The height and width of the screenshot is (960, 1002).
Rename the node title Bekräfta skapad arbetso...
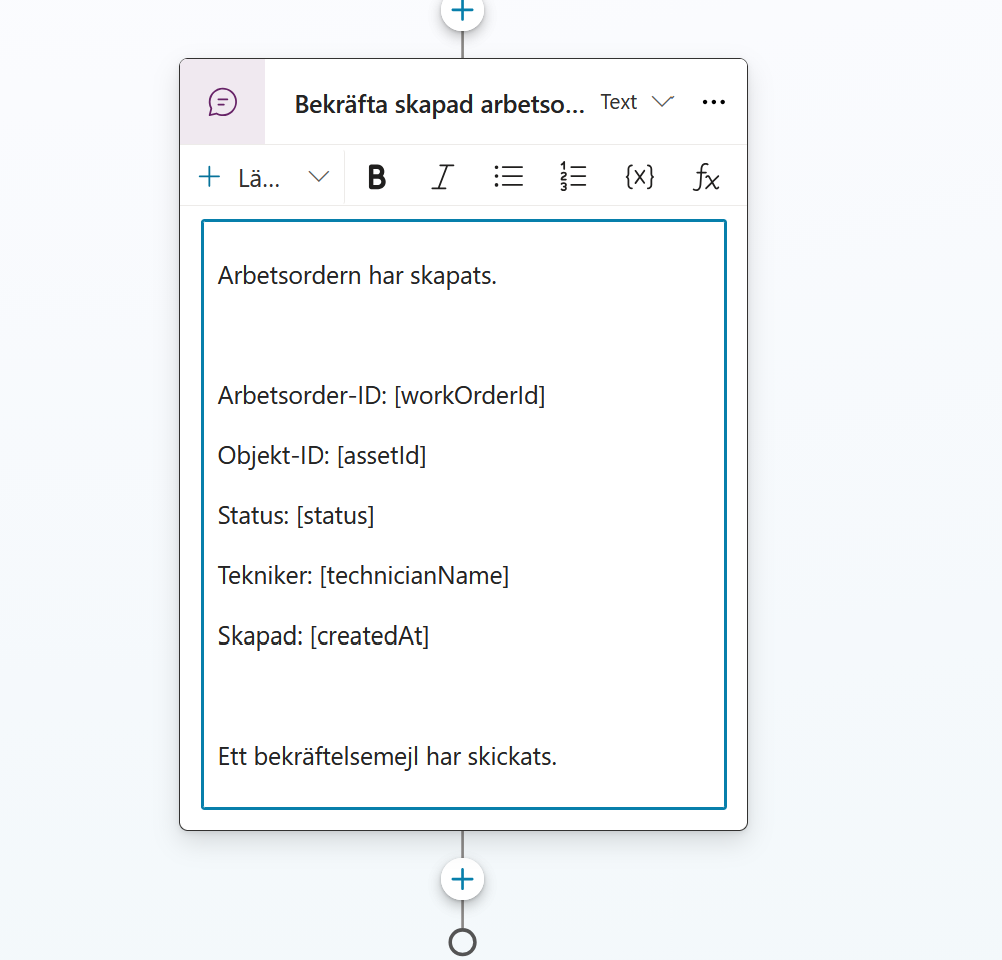click(x=439, y=104)
